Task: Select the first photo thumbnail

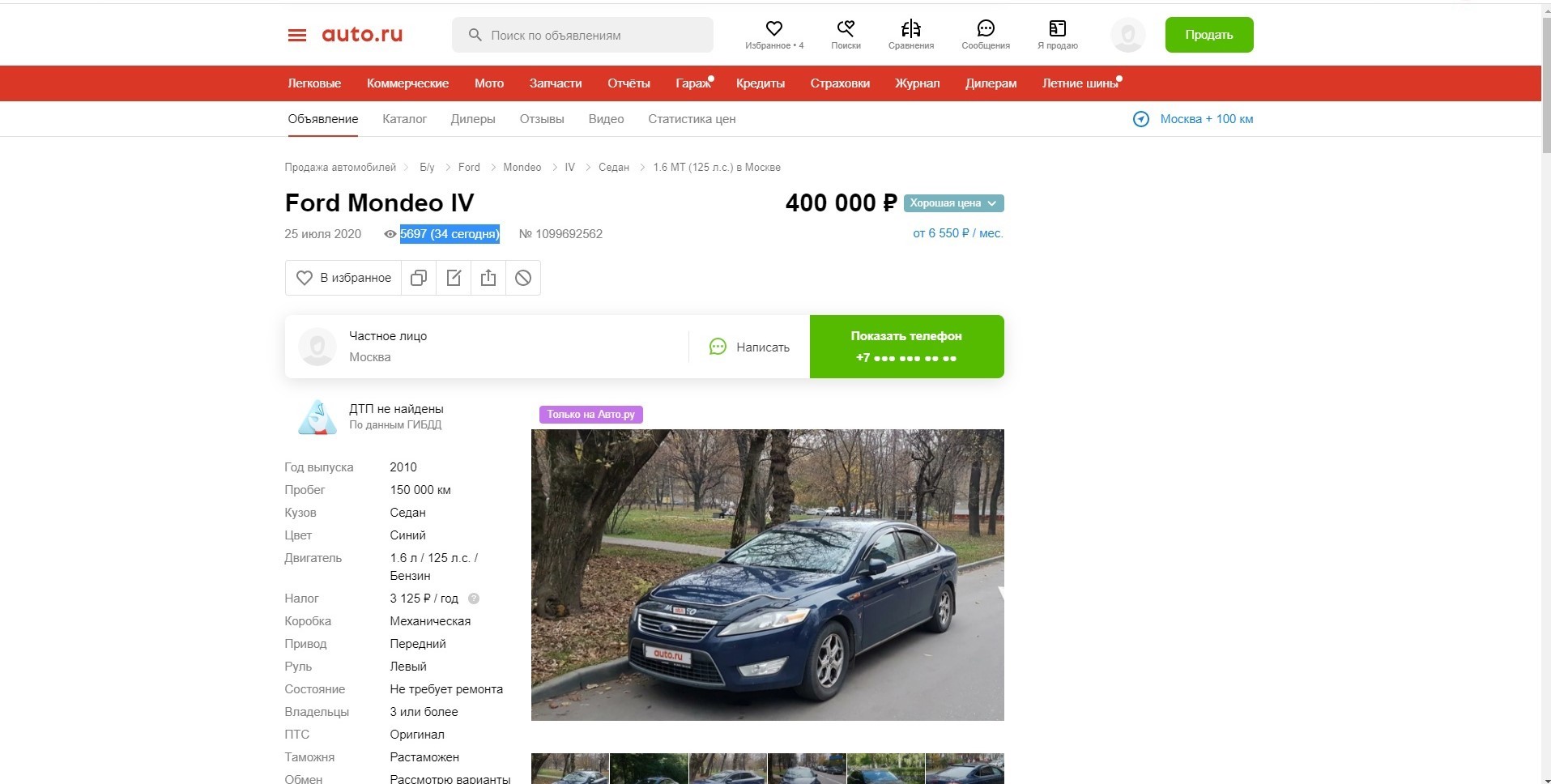Action: click(x=570, y=769)
